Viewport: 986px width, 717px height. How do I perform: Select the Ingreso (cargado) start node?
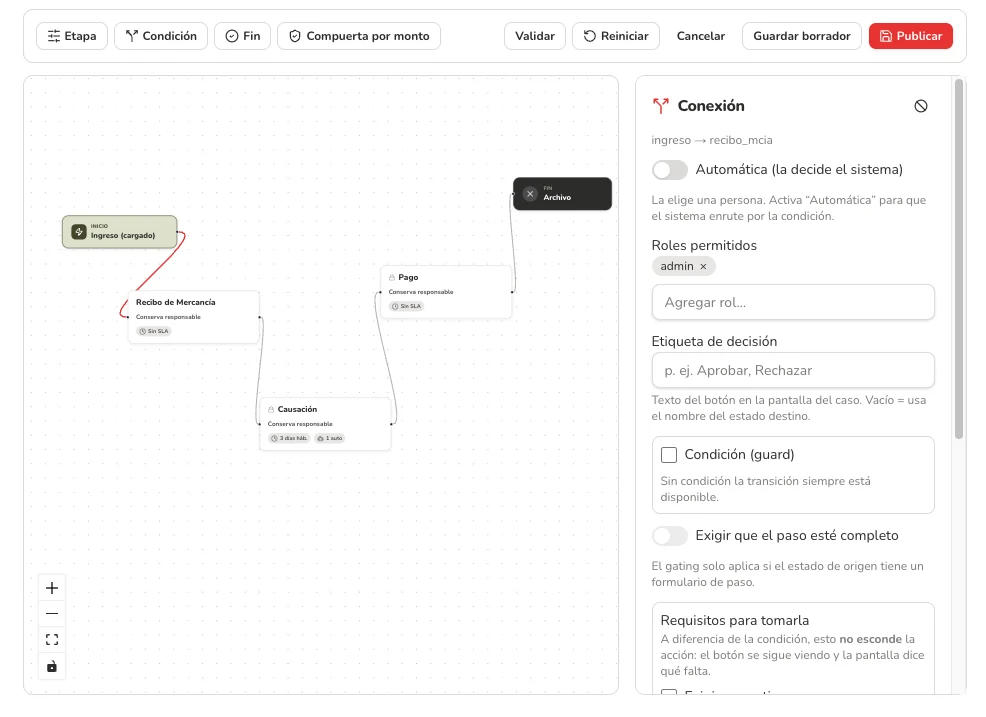pyautogui.click(x=119, y=231)
